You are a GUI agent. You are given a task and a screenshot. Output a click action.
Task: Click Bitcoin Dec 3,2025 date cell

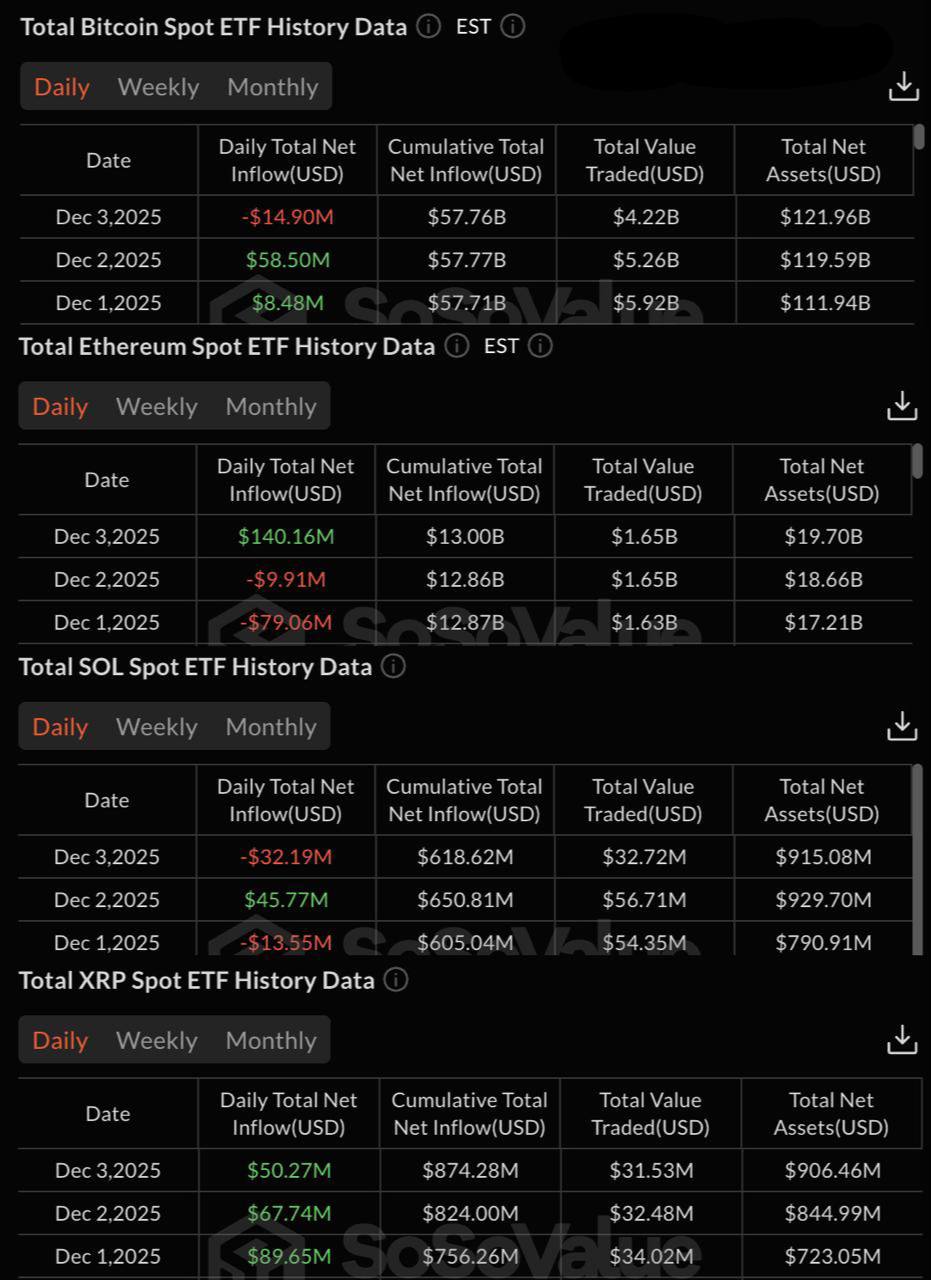[x=108, y=217]
